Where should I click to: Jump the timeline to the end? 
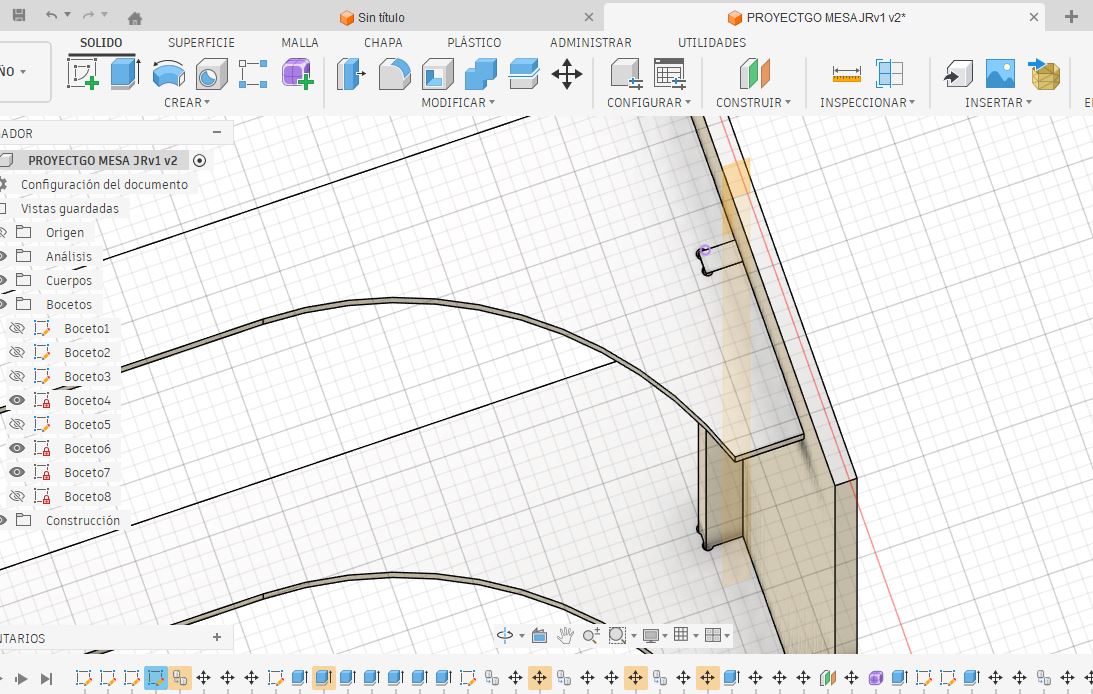tap(46, 678)
